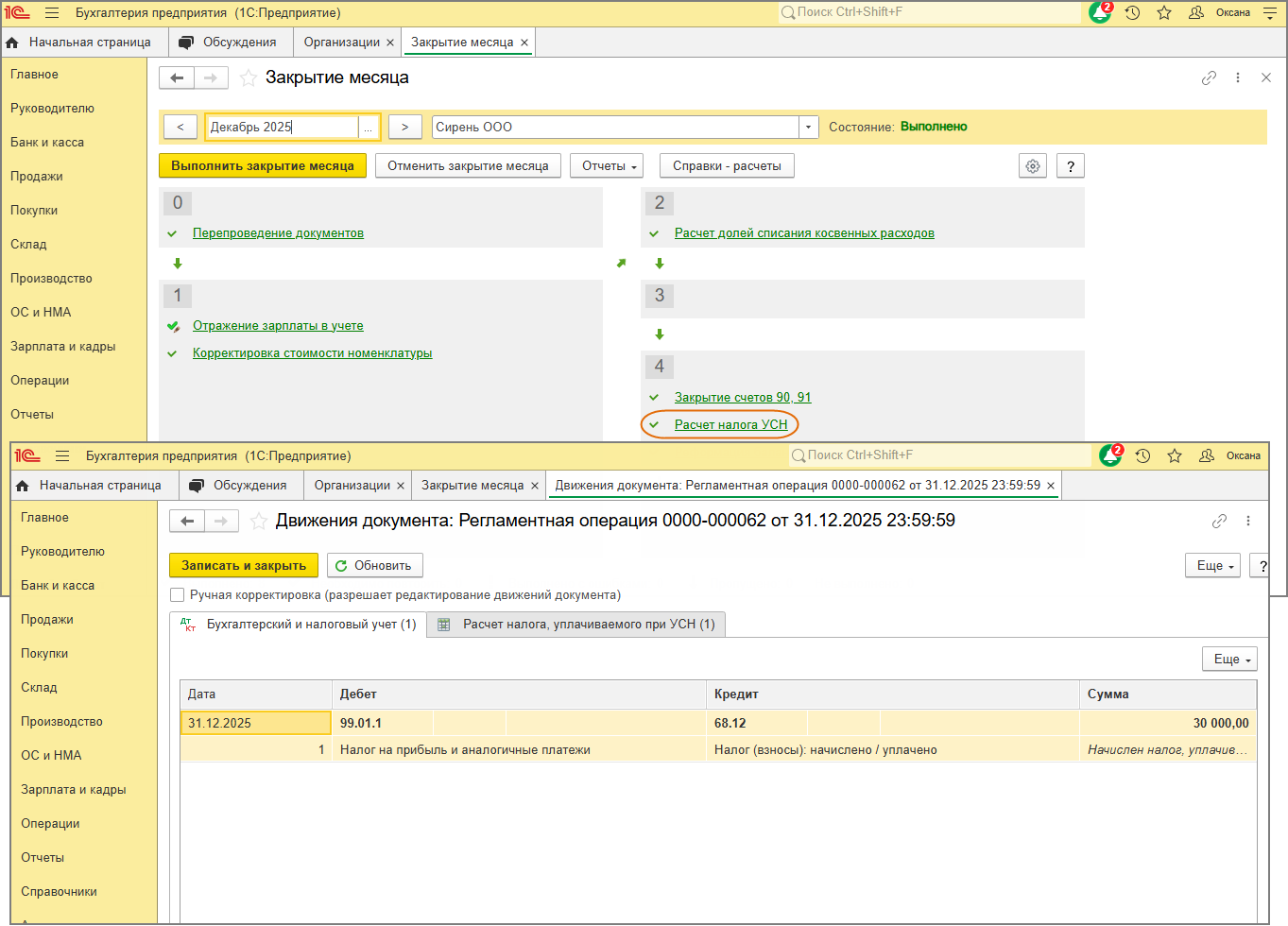
Task: Click front window search field
Action: (x=940, y=455)
